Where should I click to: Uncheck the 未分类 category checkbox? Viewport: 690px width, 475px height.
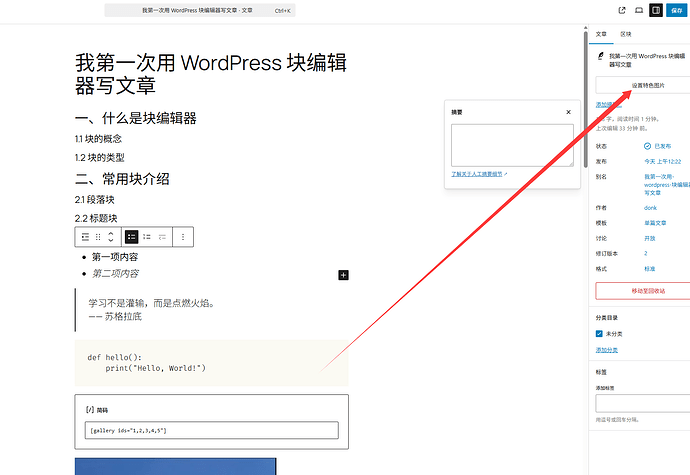click(599, 334)
